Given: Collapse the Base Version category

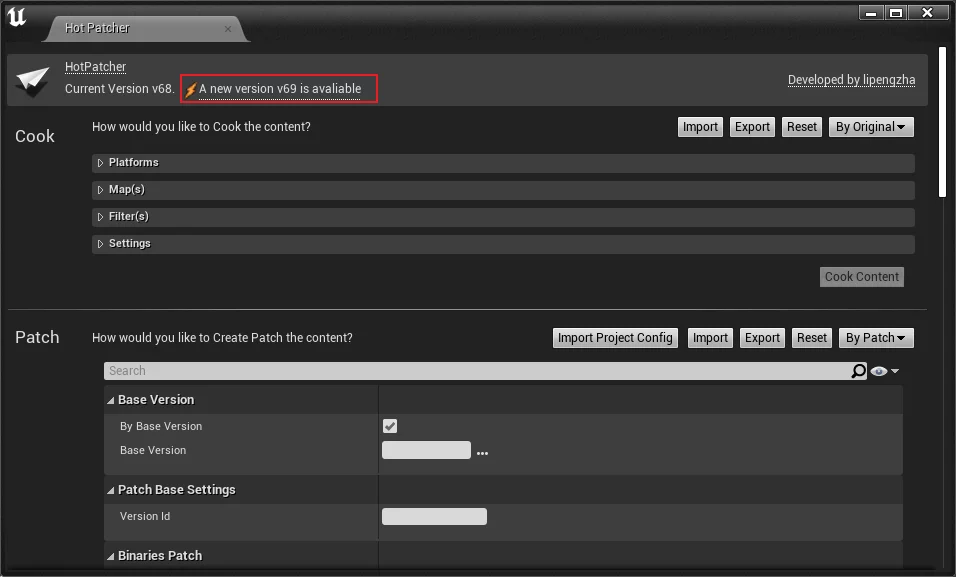Looking at the screenshot, I should [x=110, y=400].
